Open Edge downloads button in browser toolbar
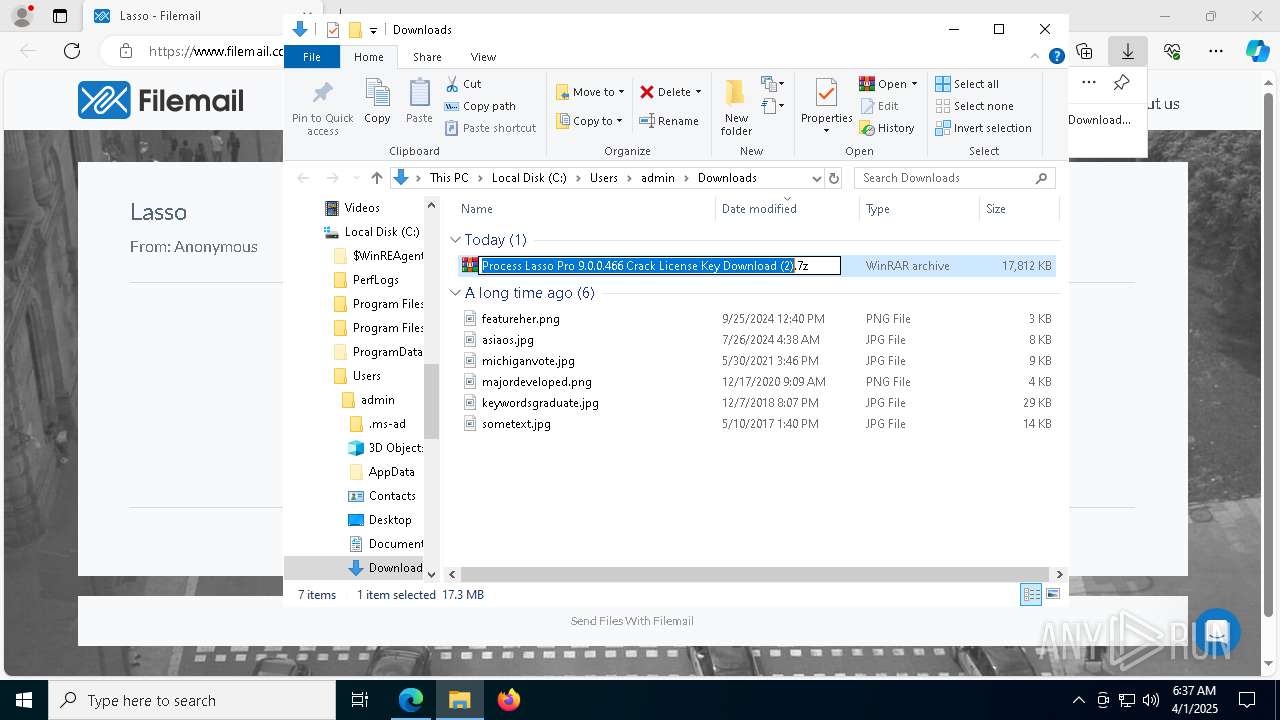This screenshot has width=1280, height=720. coord(1128,51)
